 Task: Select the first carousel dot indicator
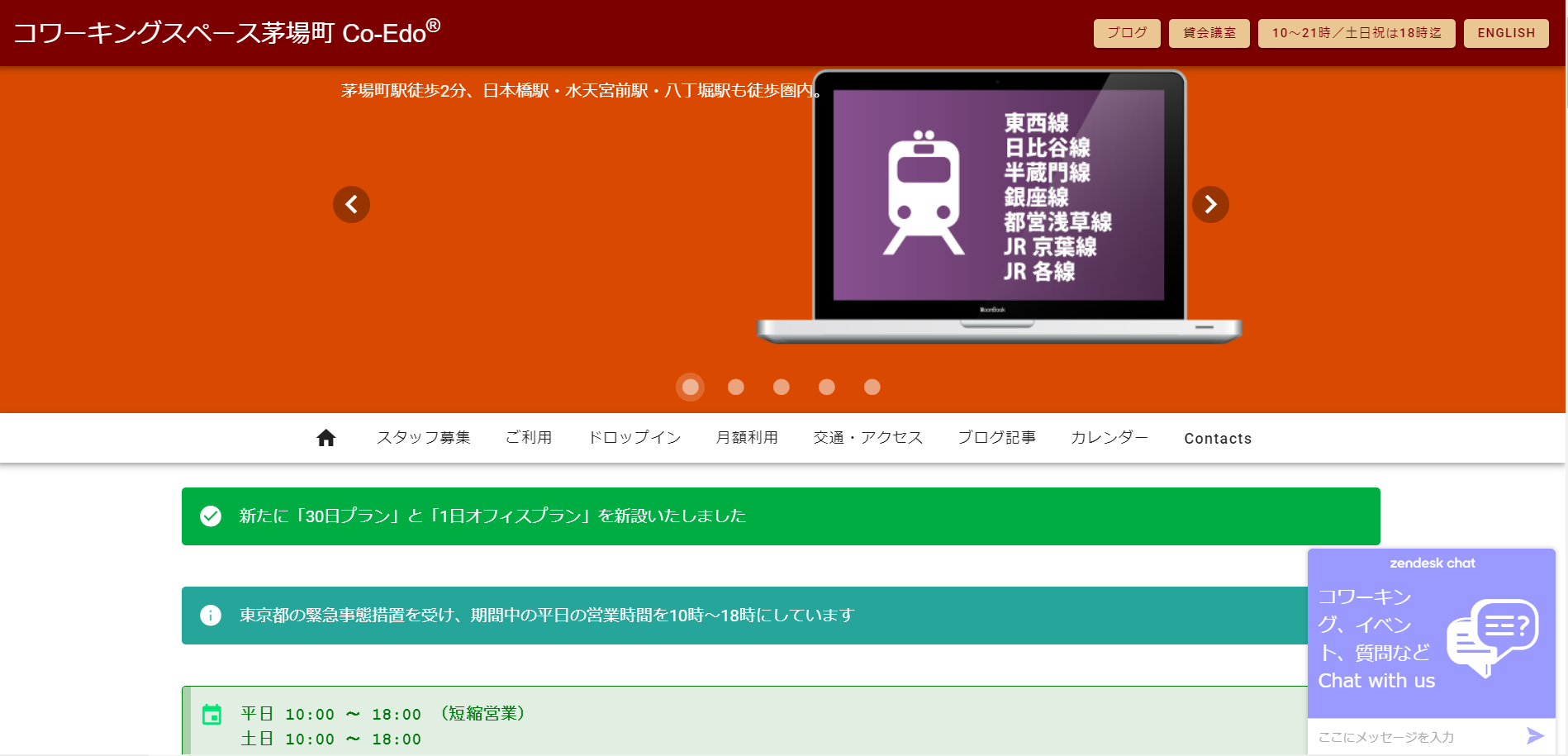click(x=691, y=387)
